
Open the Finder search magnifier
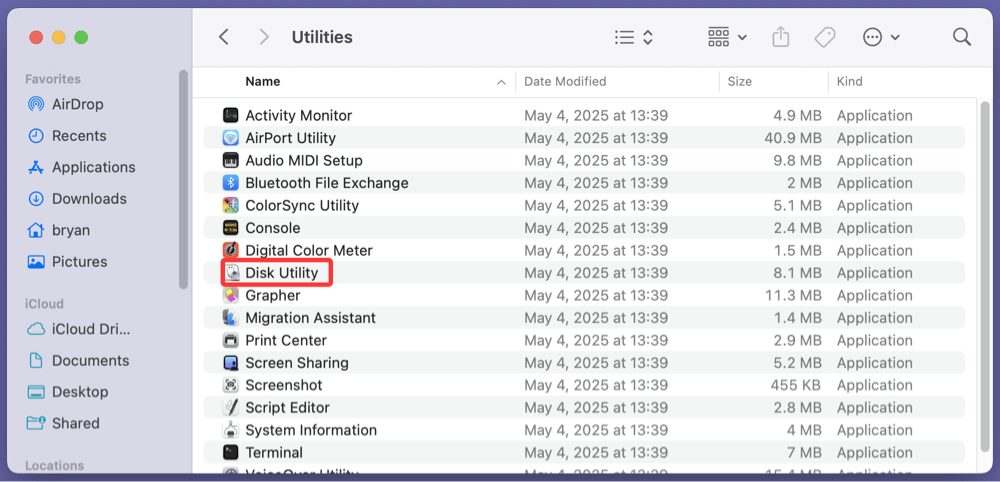click(962, 37)
